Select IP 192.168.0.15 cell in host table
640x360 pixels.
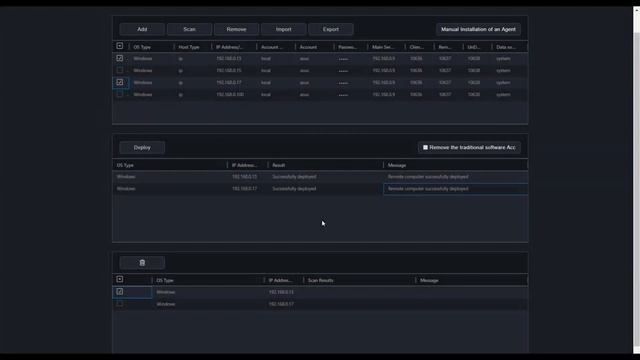point(229,71)
